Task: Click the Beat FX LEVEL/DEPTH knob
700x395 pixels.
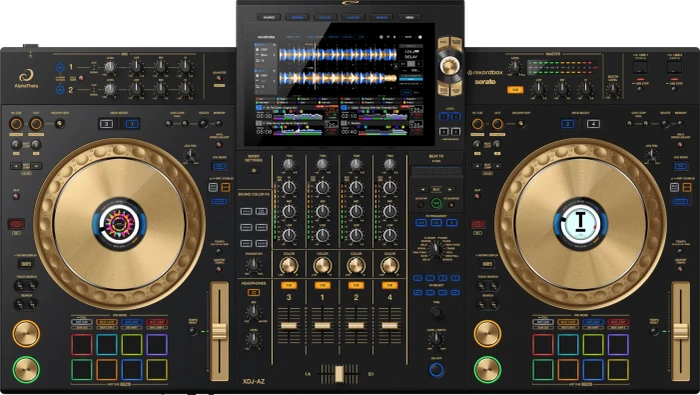Action: (436, 339)
